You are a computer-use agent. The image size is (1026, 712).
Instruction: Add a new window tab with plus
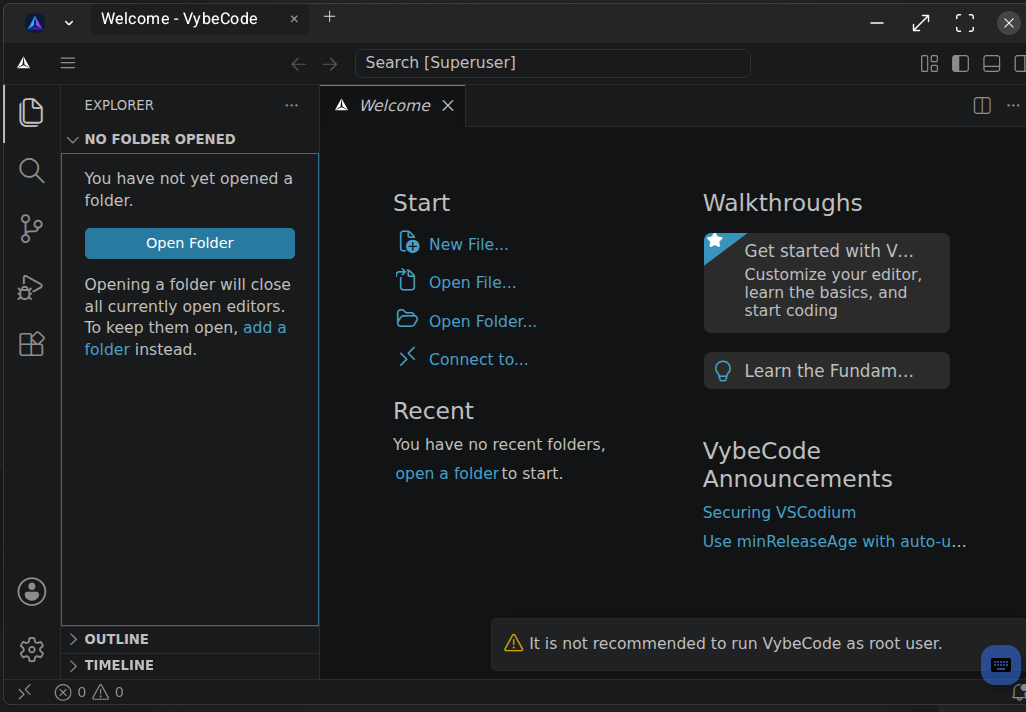[330, 17]
